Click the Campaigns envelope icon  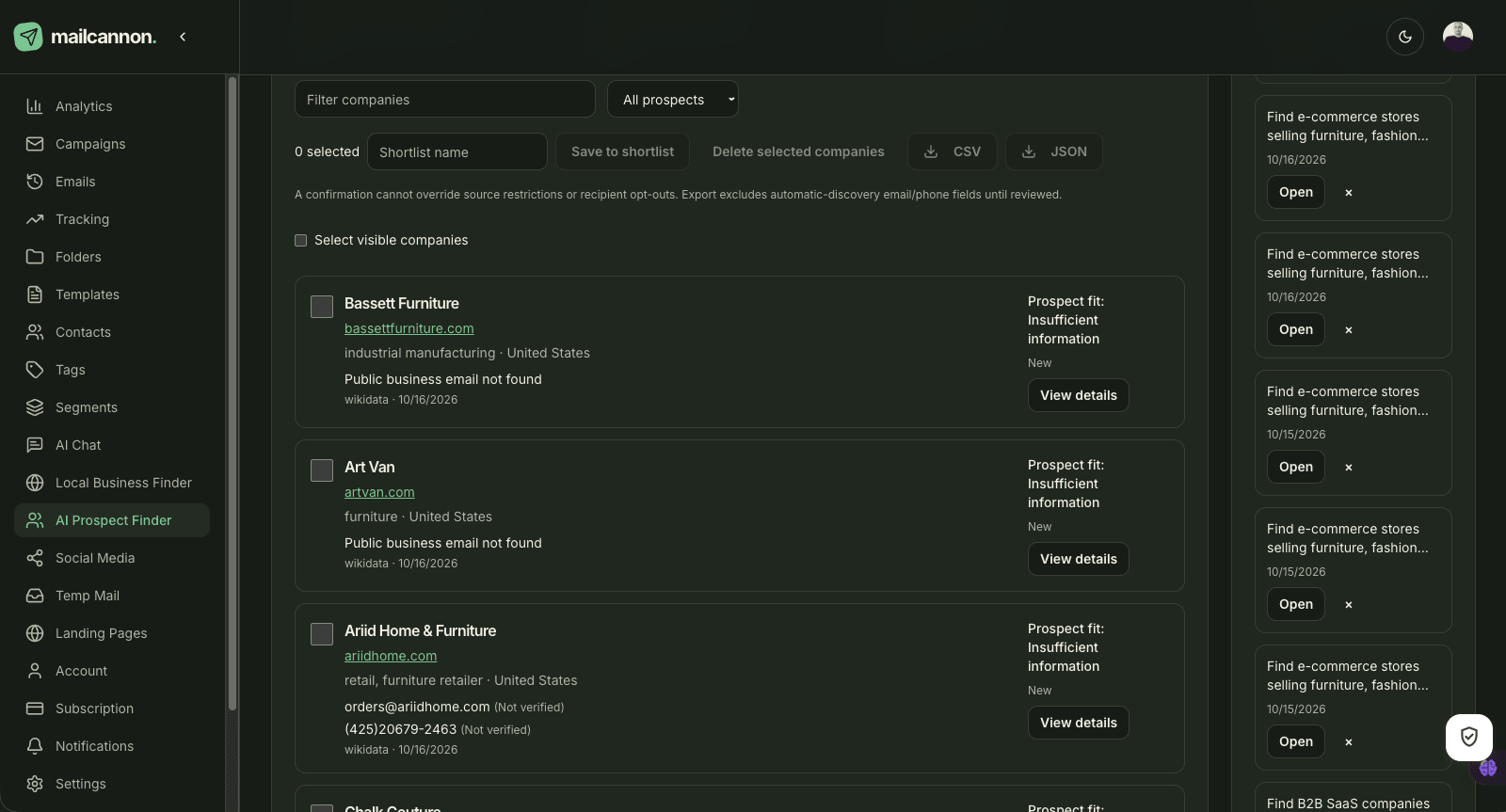point(35,144)
